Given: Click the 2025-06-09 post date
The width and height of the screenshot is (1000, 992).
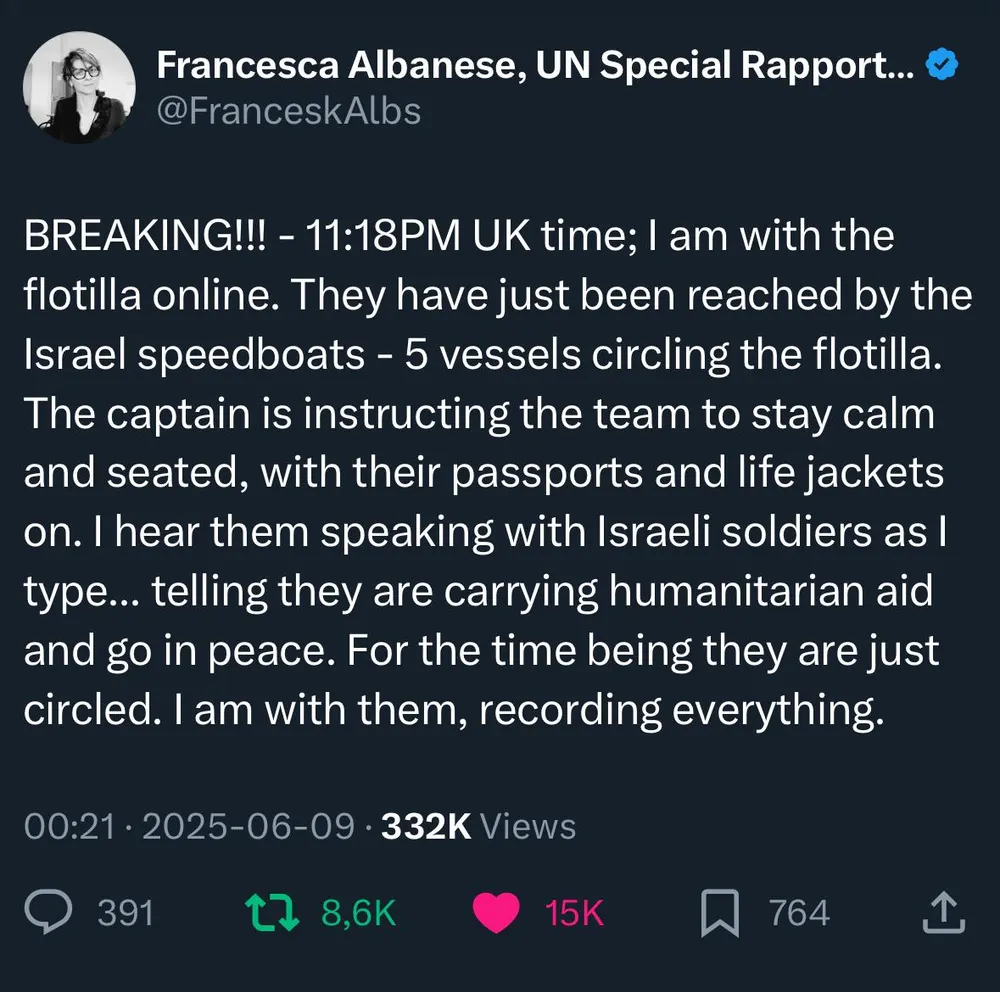Looking at the screenshot, I should pos(249,827).
